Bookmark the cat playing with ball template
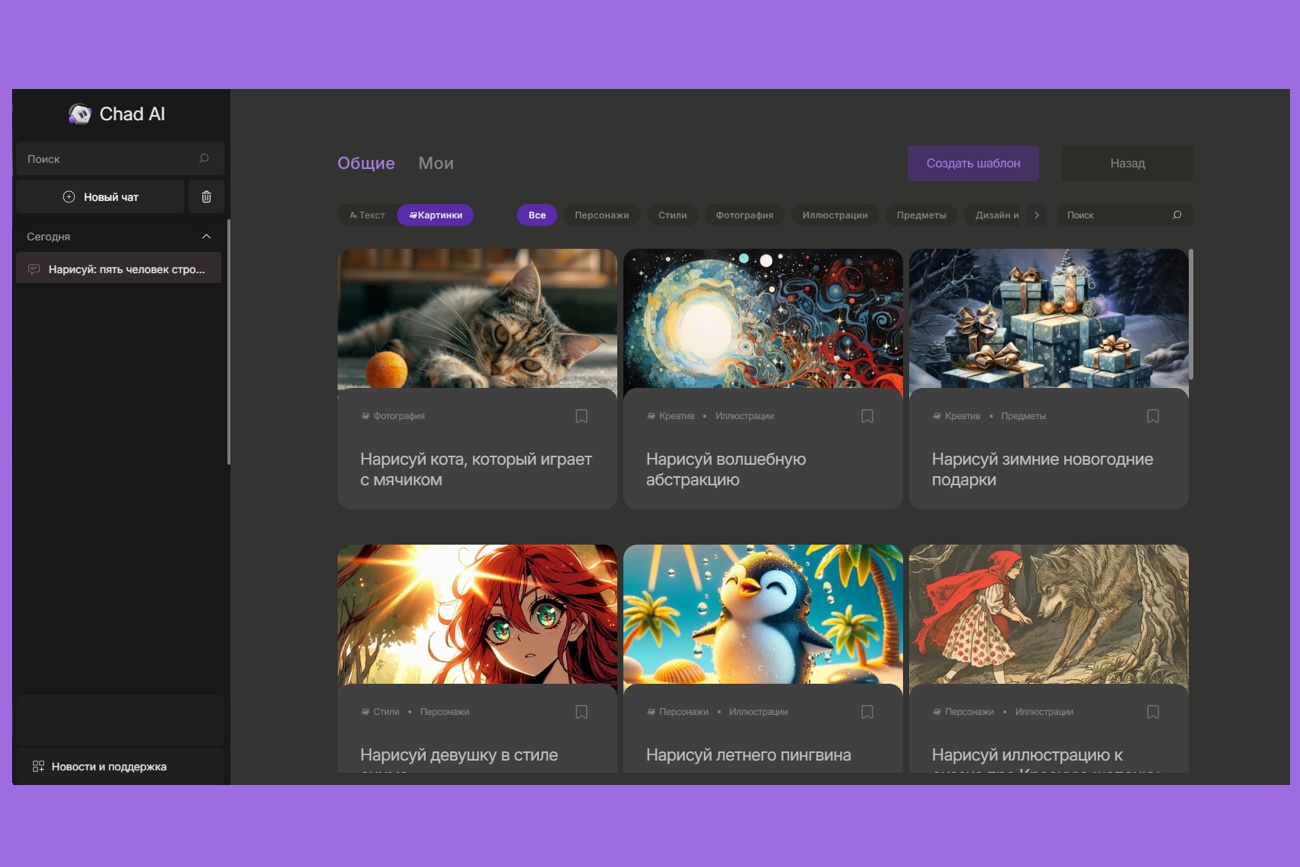The image size is (1300, 867). point(581,416)
